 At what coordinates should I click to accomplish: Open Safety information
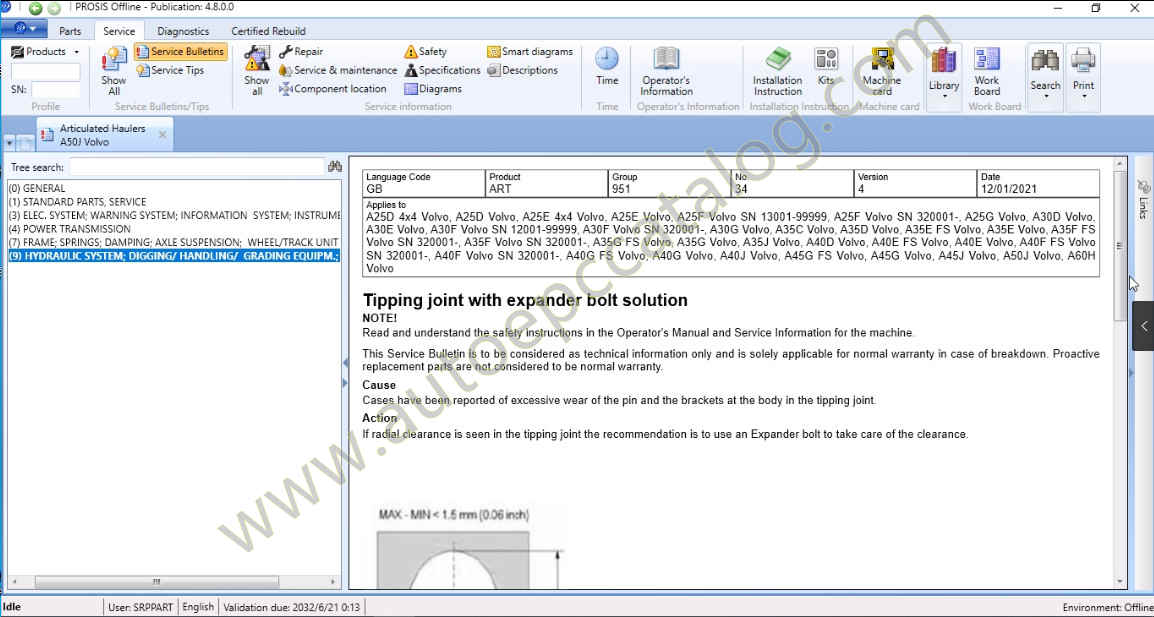[x=425, y=52]
